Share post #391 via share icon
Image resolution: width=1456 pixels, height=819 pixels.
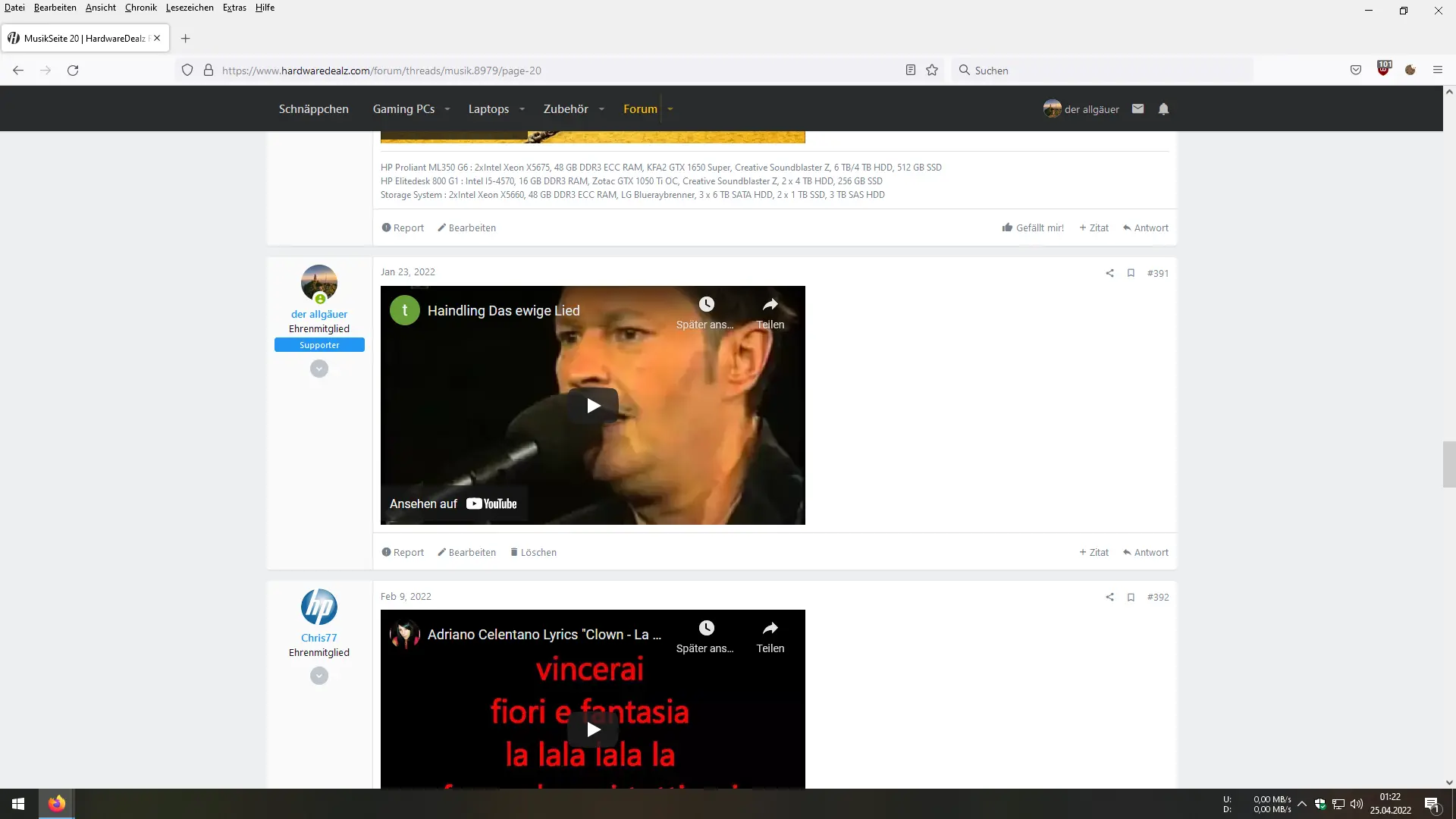click(x=1109, y=273)
